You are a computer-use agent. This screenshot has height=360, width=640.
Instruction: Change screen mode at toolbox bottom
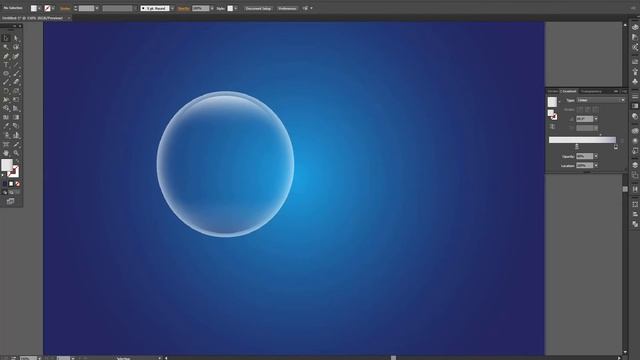point(10,201)
